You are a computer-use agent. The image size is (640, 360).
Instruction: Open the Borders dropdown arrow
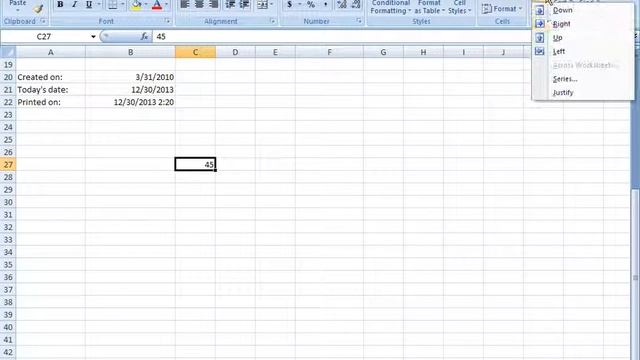[122, 4]
